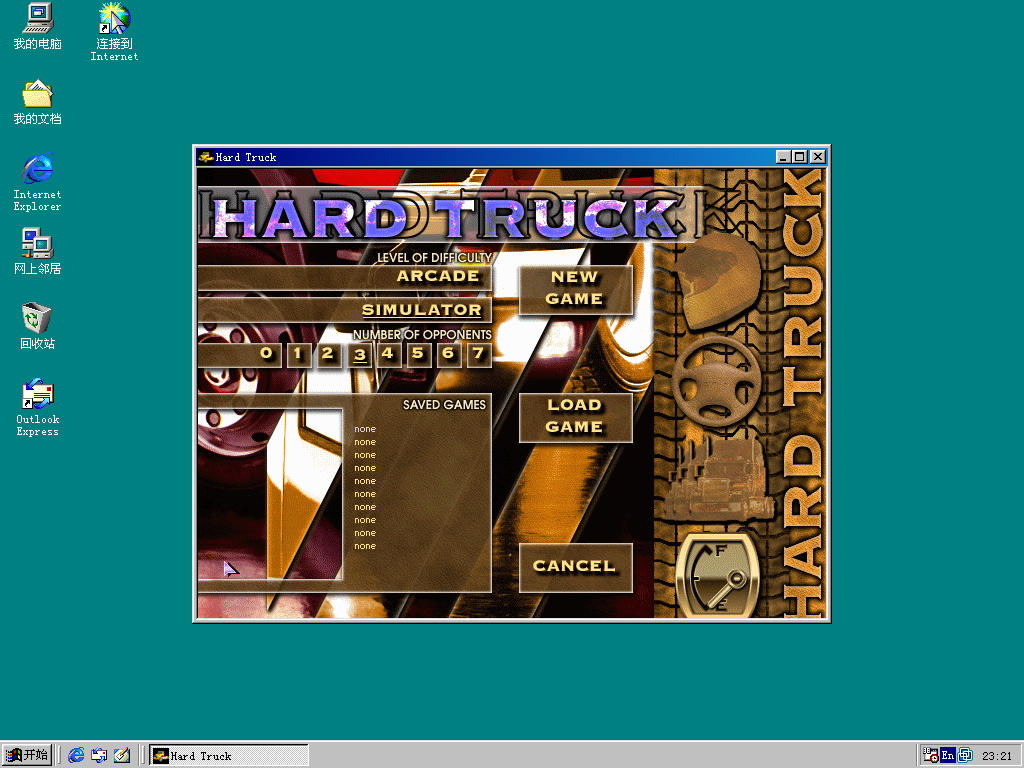This screenshot has width=1024, height=768.
Task: Set number of opponents to 2
Action: [x=328, y=355]
